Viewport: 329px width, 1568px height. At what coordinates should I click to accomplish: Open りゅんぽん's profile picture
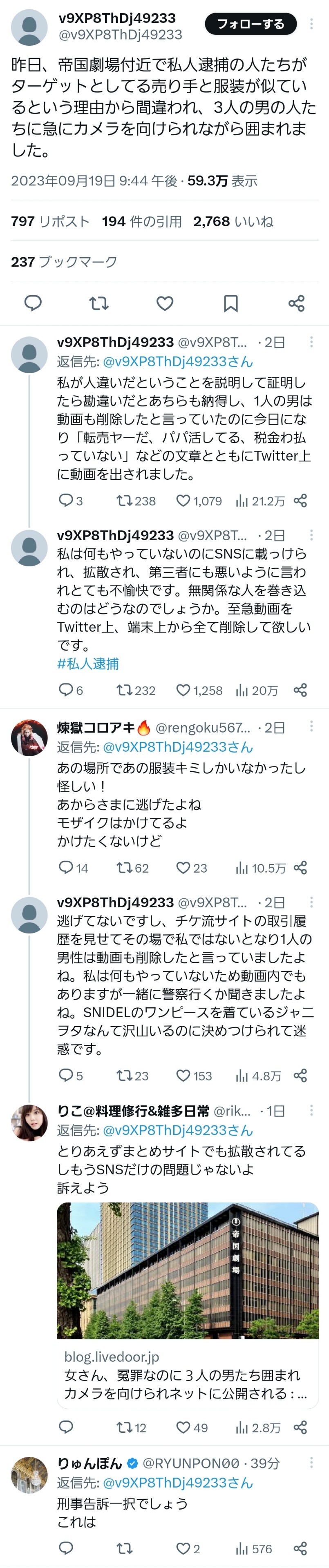pyautogui.click(x=29, y=1474)
